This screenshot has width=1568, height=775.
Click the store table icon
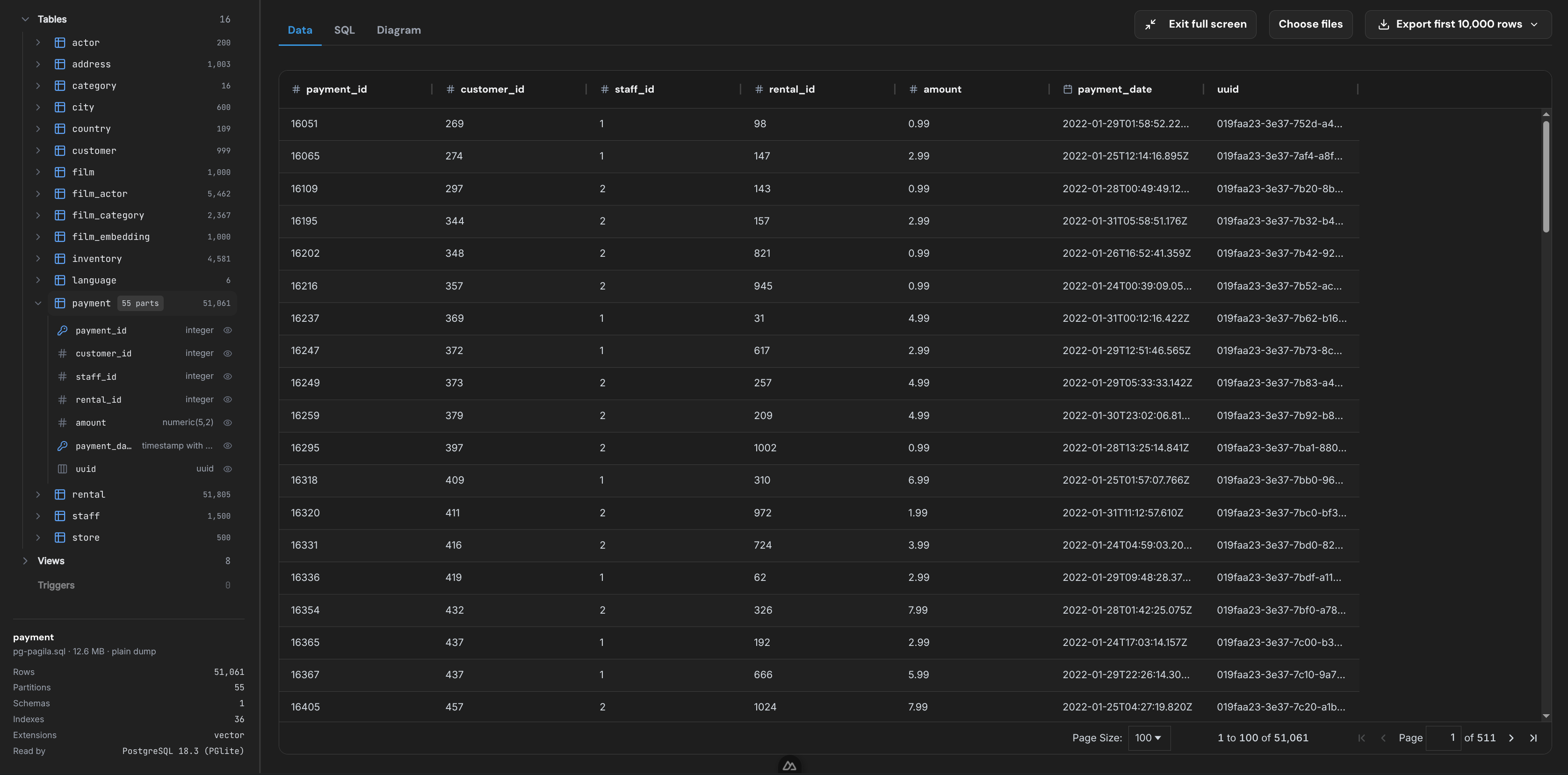[x=60, y=537]
